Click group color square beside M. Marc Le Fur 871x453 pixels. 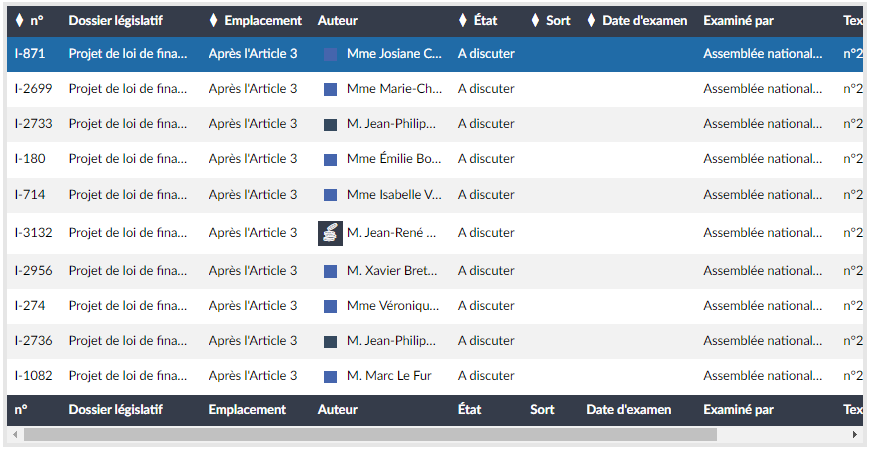click(x=330, y=377)
